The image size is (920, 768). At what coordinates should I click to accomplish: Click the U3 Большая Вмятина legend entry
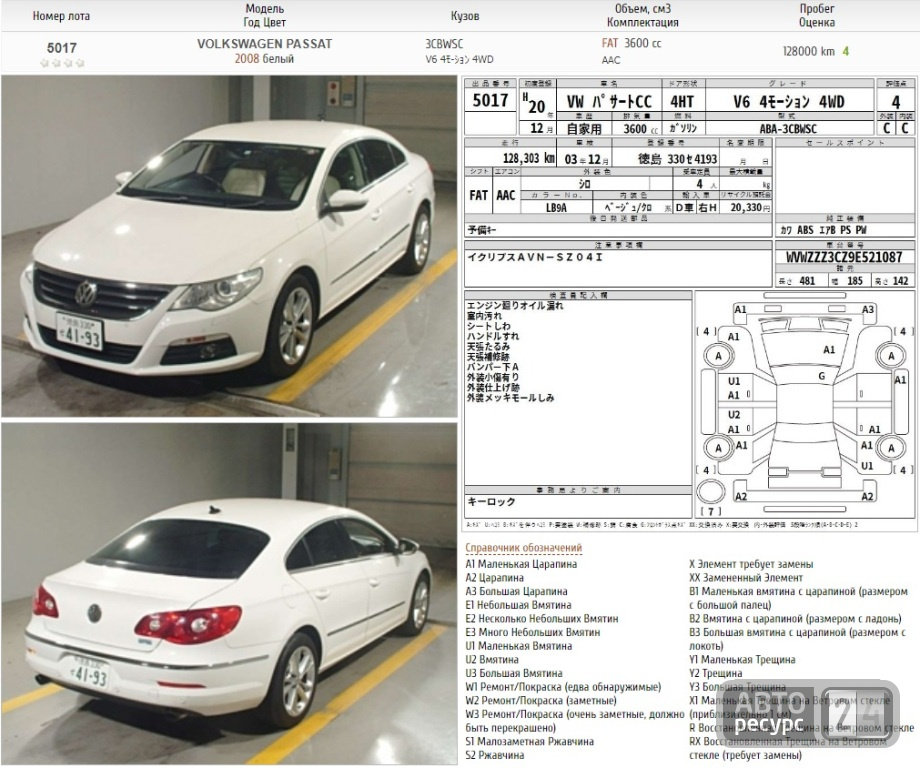[514, 672]
